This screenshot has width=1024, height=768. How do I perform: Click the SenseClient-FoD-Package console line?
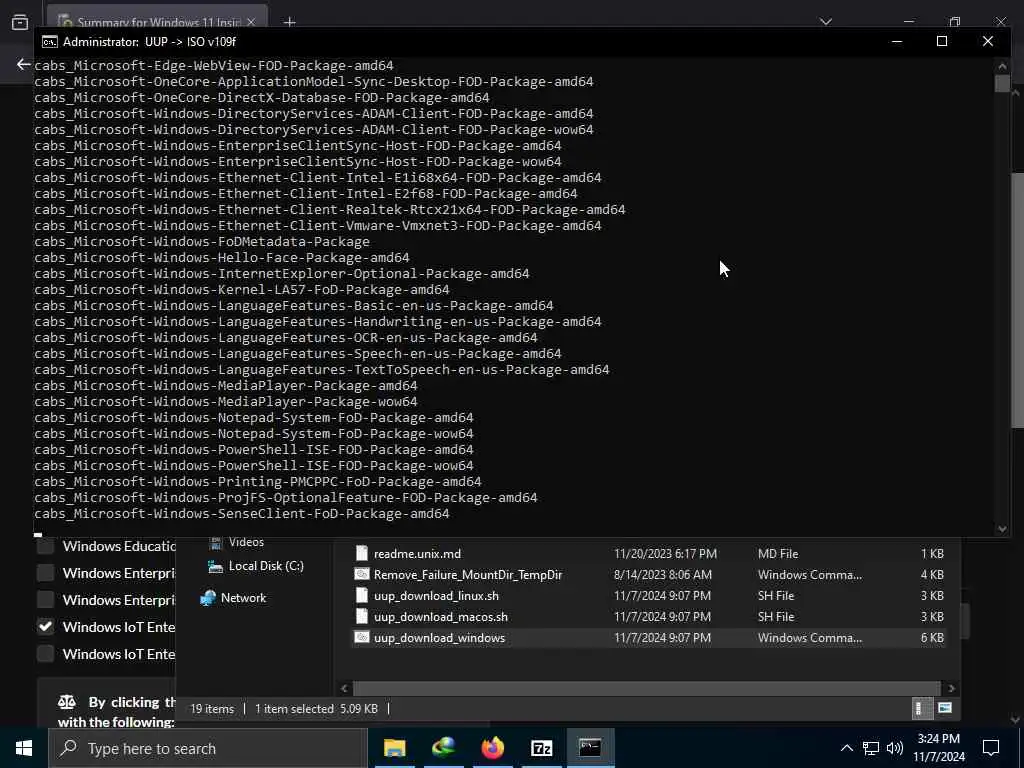[x=242, y=514]
